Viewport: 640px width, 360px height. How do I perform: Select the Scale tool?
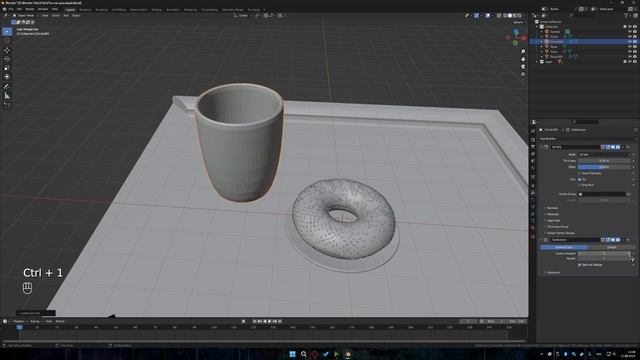coord(7,68)
